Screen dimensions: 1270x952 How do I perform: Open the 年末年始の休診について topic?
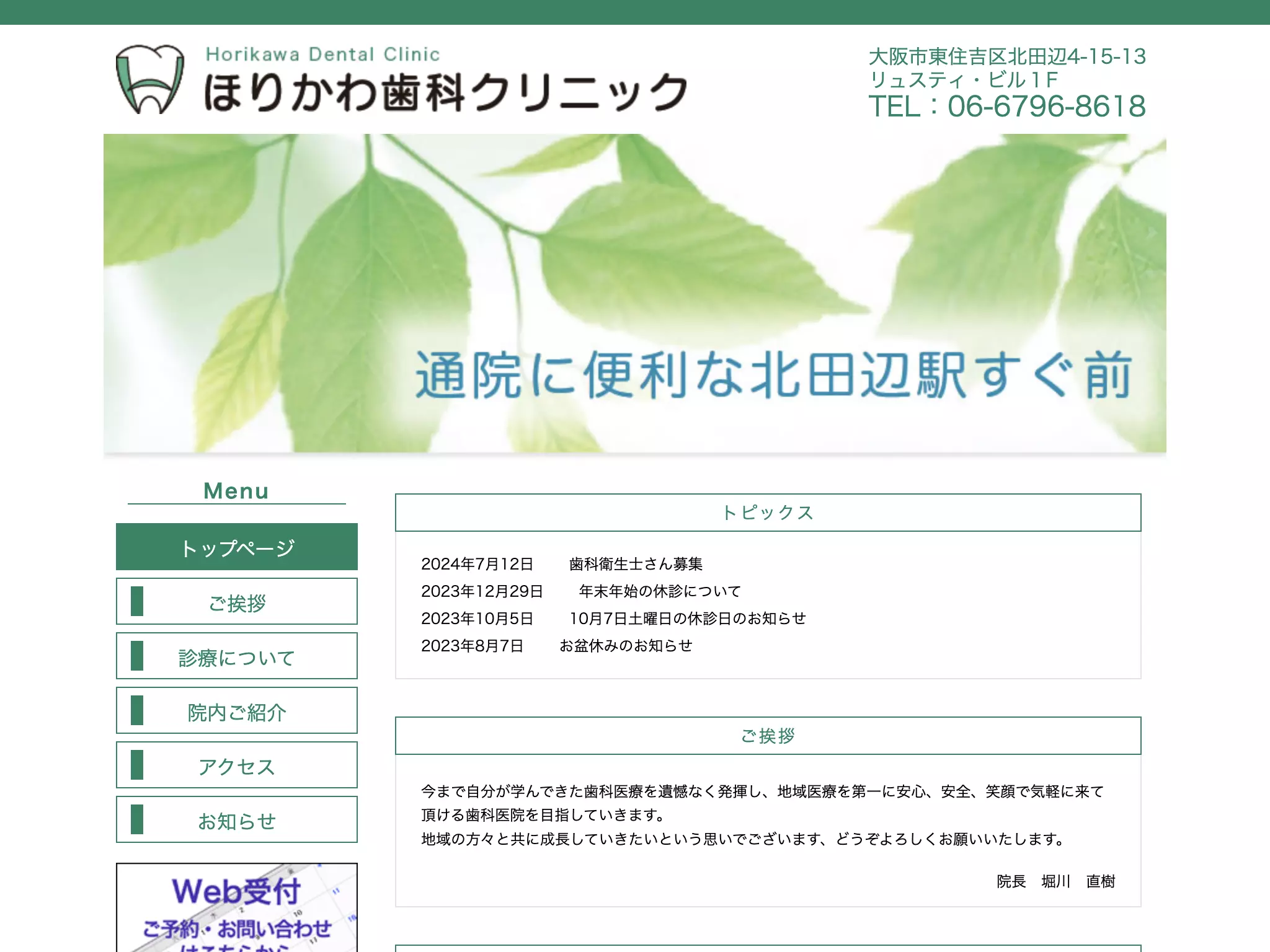(x=660, y=591)
